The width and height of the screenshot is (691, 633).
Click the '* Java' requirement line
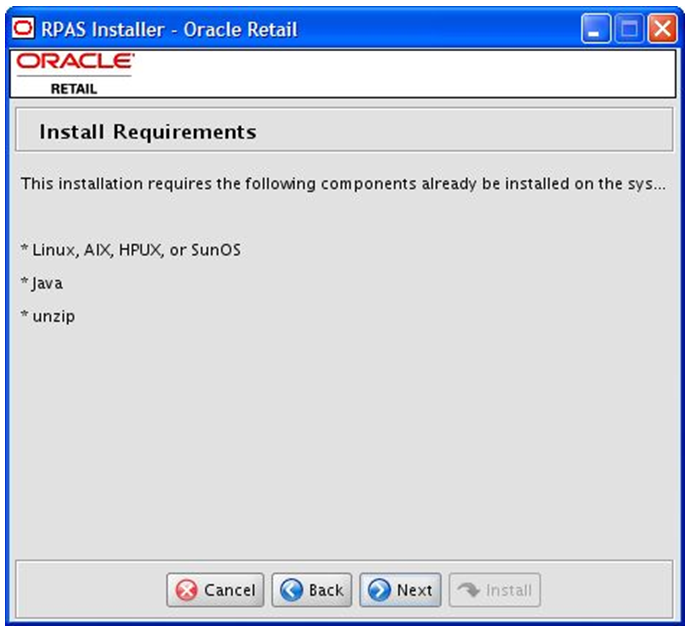(x=42, y=283)
